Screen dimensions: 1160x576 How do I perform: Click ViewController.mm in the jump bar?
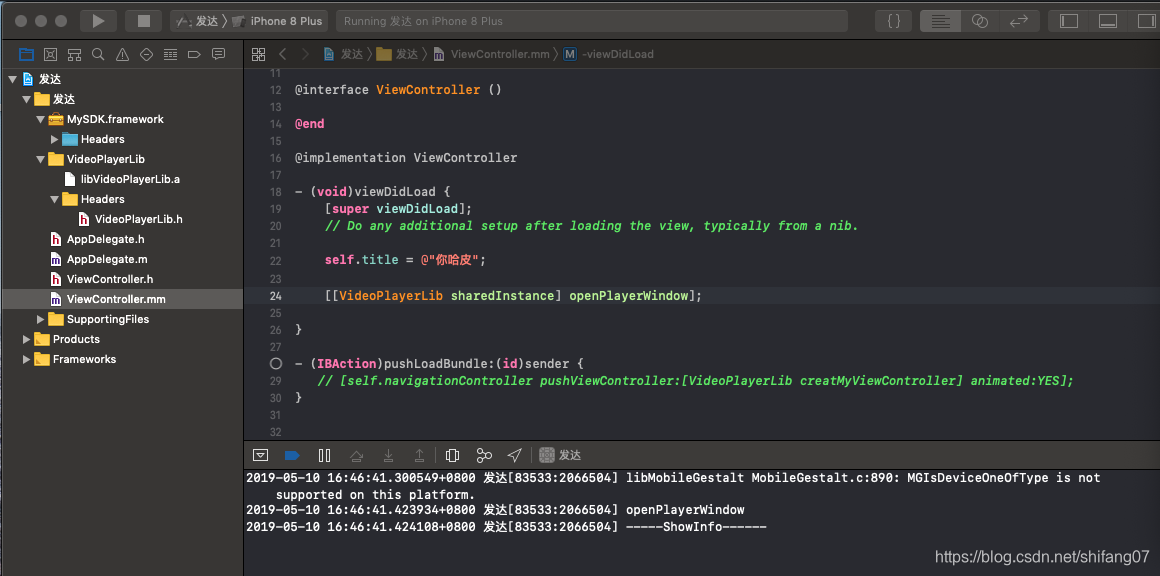492,54
